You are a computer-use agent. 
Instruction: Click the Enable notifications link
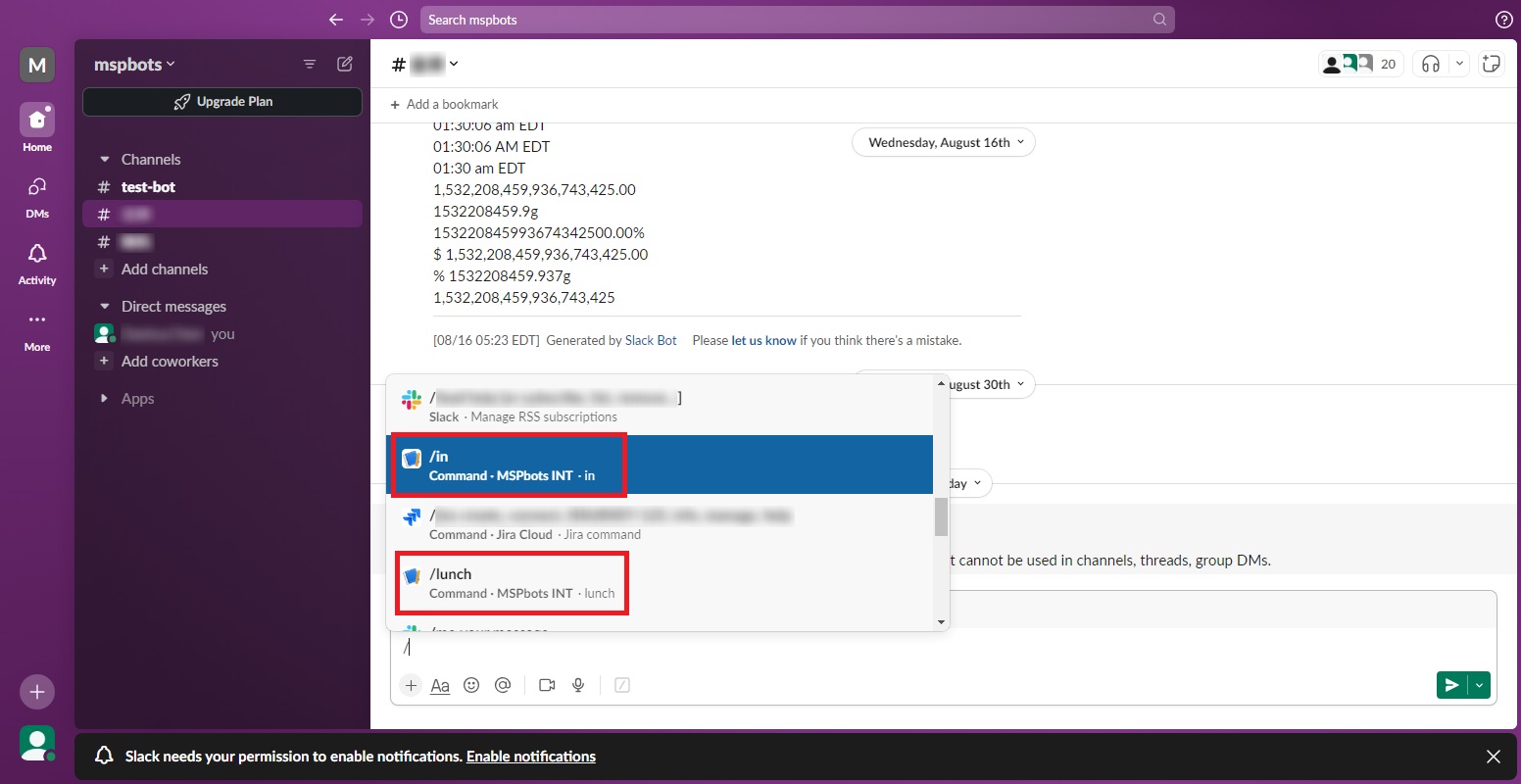pos(530,757)
